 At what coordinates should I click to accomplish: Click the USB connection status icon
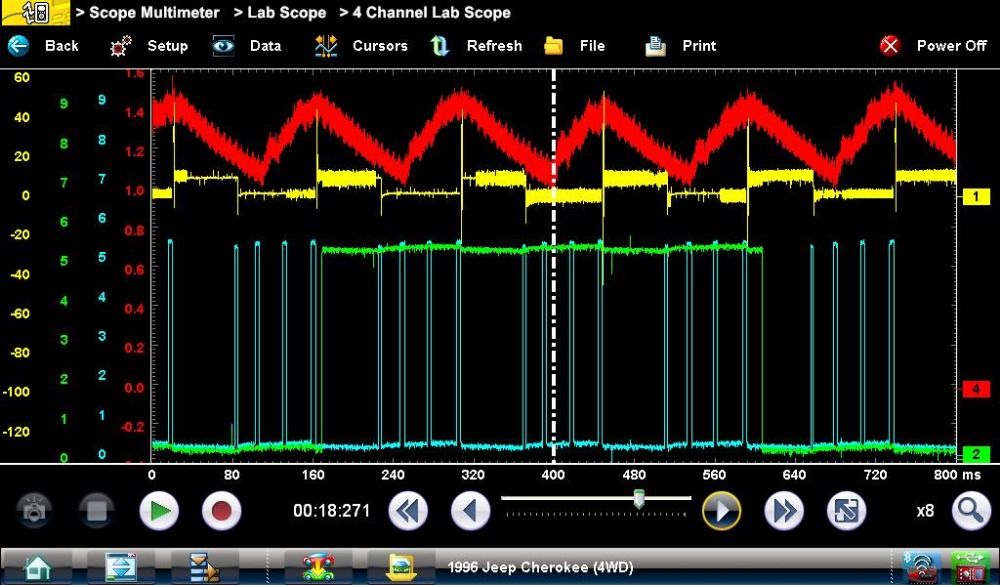point(969,567)
